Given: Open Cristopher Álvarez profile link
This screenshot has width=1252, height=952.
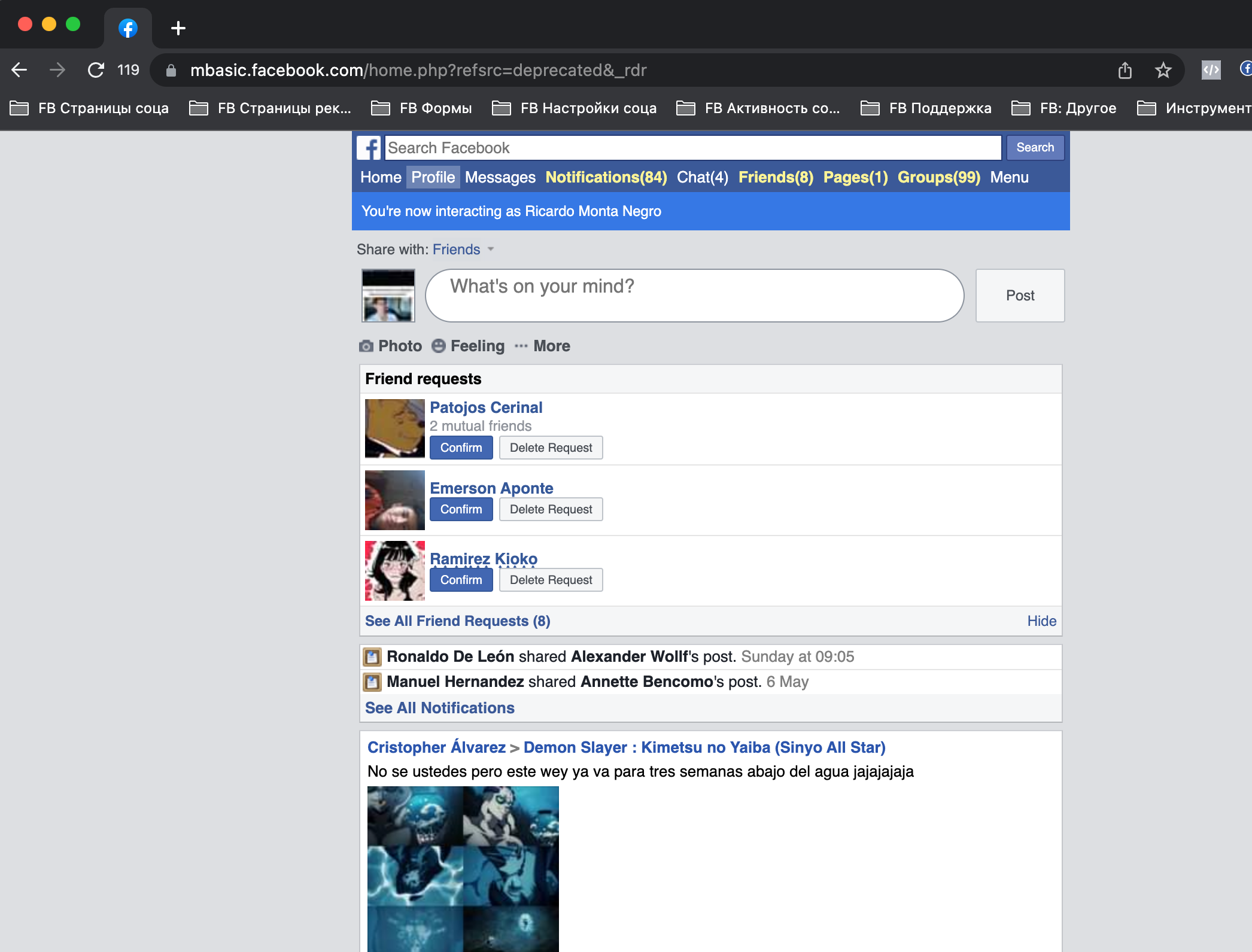Looking at the screenshot, I should pyautogui.click(x=437, y=747).
